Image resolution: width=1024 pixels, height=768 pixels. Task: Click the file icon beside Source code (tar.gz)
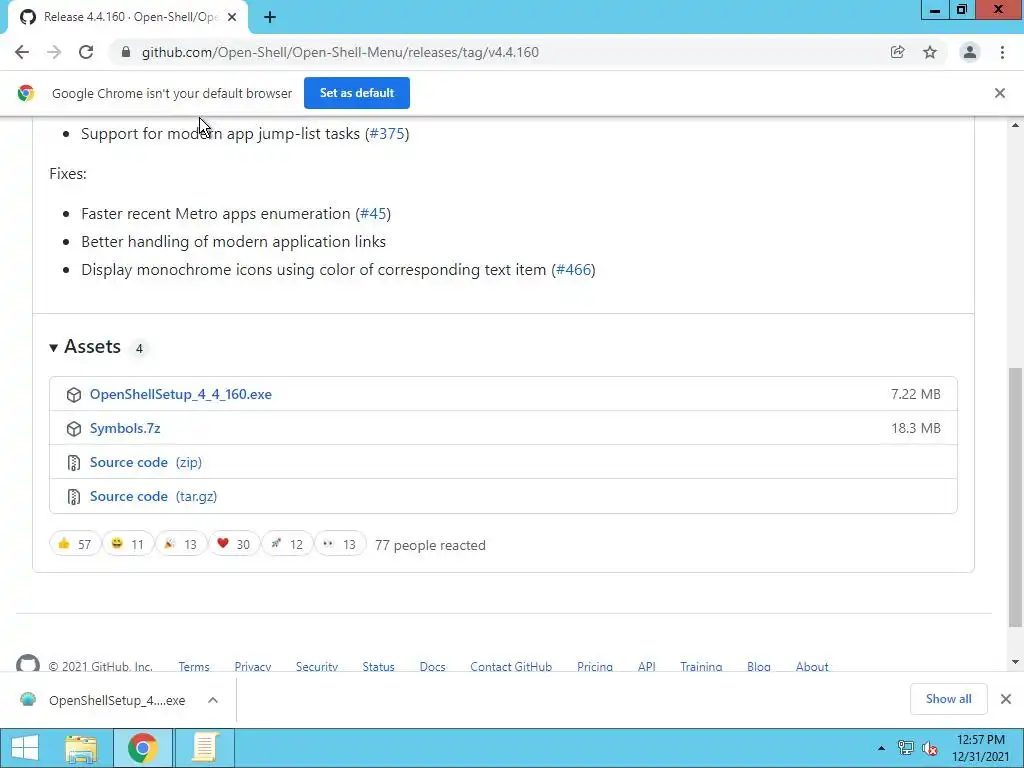pos(74,497)
